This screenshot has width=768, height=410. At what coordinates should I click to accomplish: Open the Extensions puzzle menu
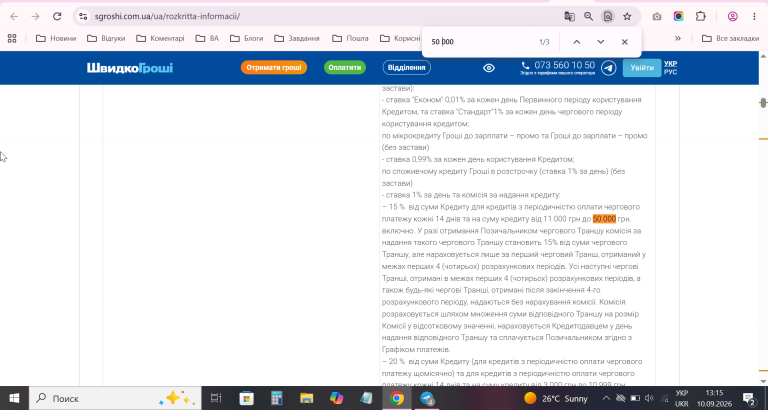coord(700,16)
